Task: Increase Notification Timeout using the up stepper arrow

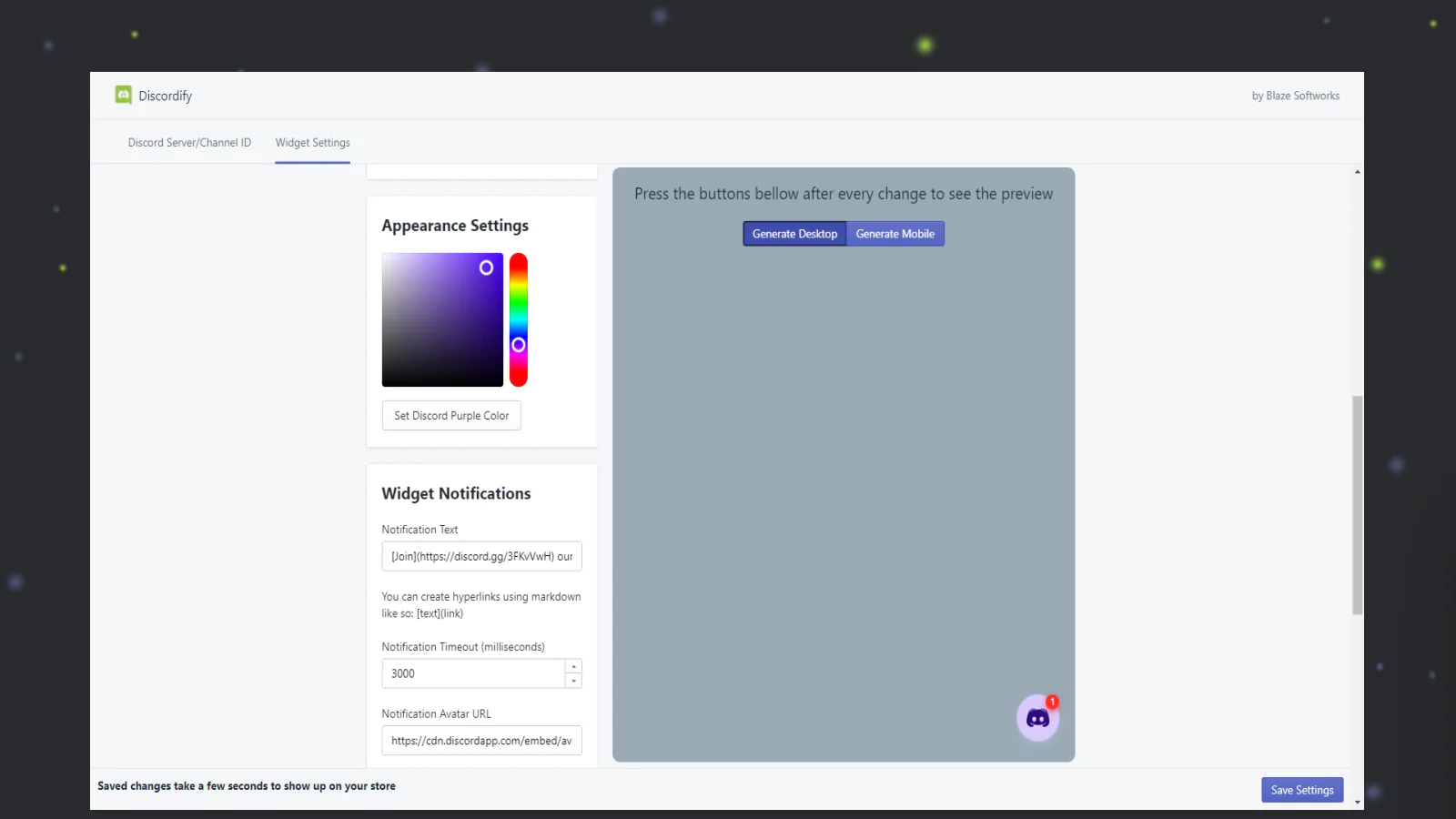Action: click(574, 666)
